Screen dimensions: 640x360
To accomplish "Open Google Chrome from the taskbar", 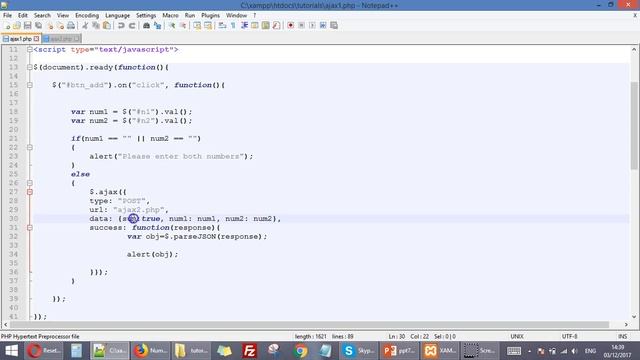I will click(300, 351).
